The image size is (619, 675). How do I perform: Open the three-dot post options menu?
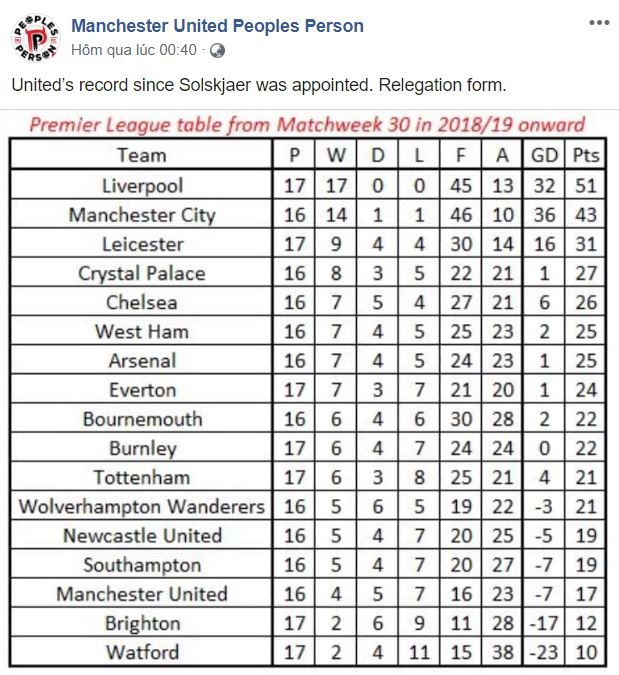[598, 23]
